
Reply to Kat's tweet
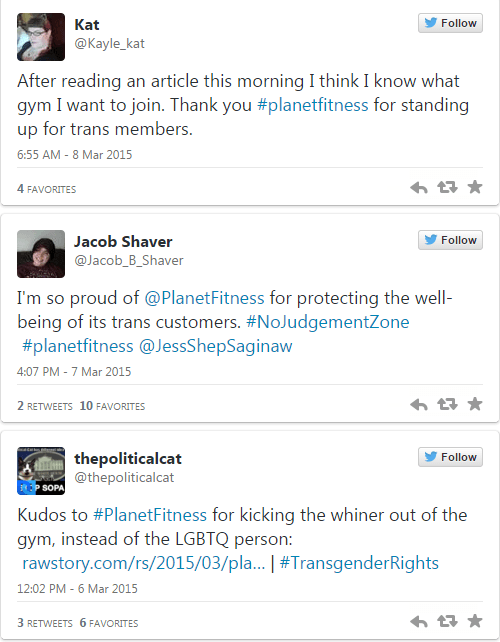[419, 188]
